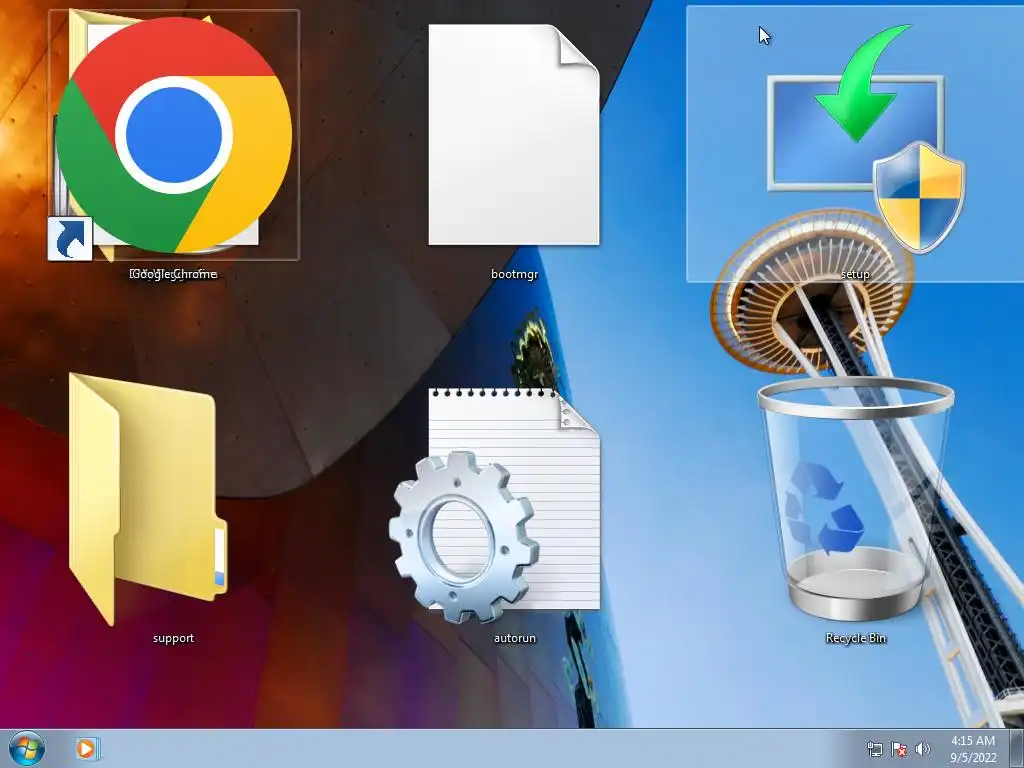
Task: Open the volume speaker tray icon
Action: tap(923, 749)
